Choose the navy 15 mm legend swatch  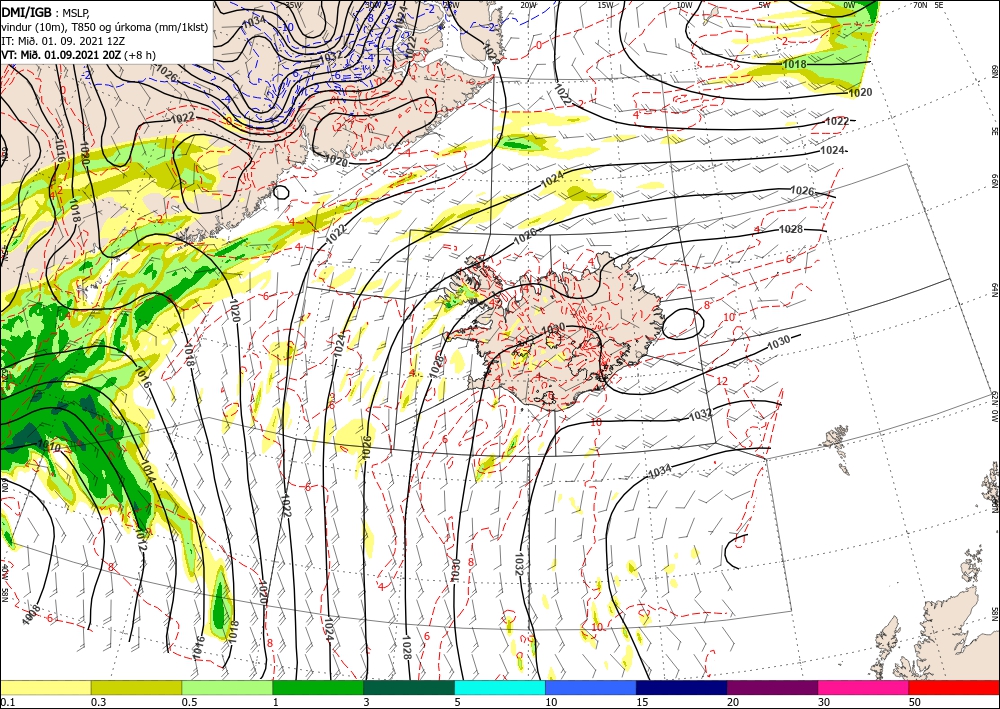[x=682, y=687]
